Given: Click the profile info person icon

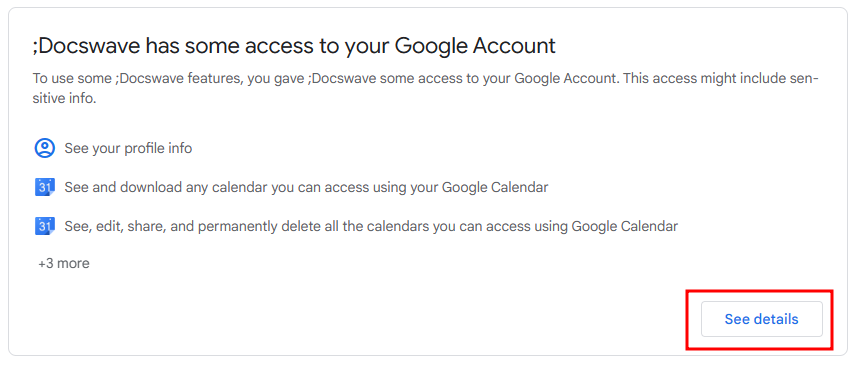Looking at the screenshot, I should (45, 149).
